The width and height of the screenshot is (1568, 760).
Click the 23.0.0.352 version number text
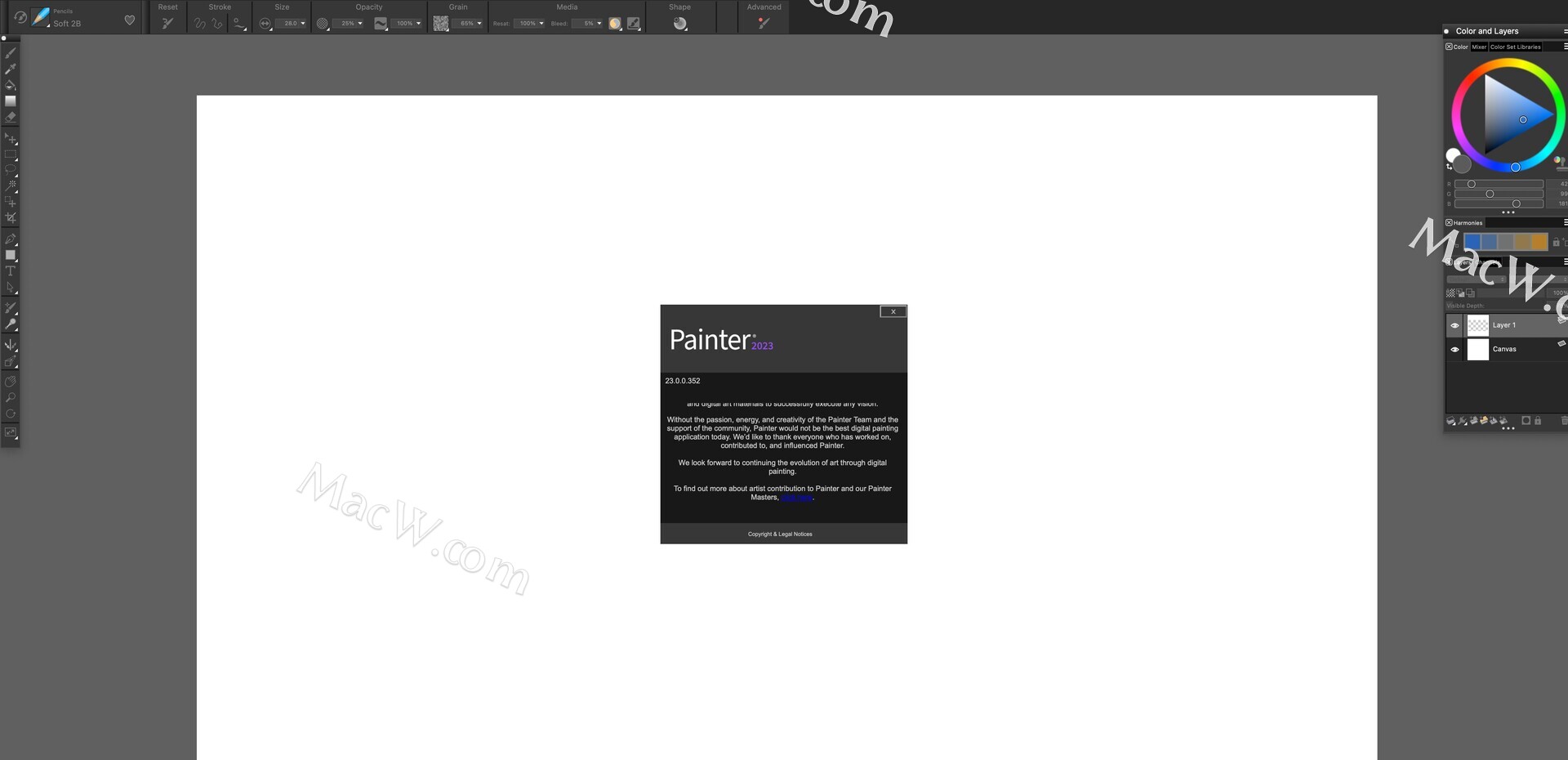pyautogui.click(x=683, y=381)
